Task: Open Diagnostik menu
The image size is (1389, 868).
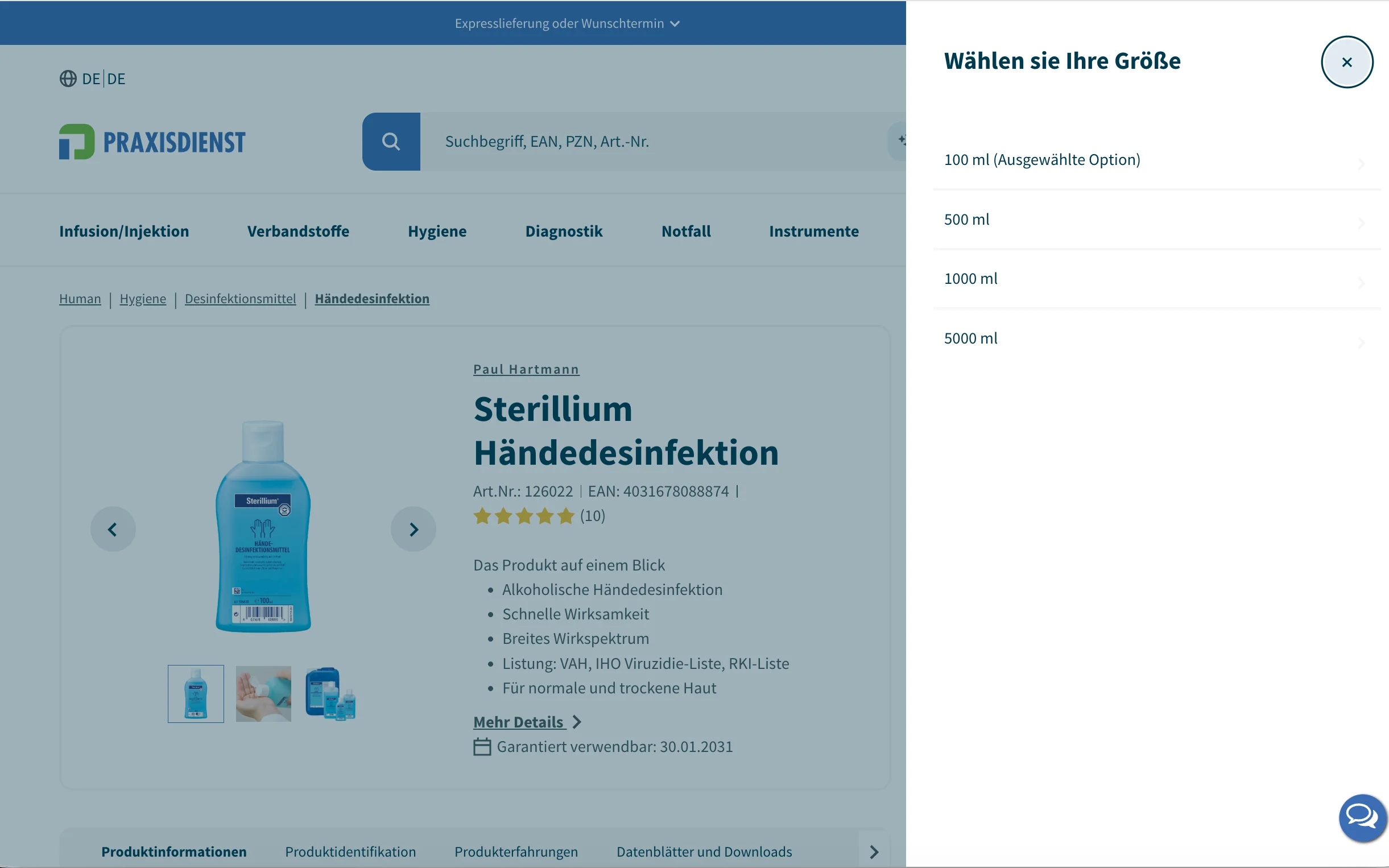Action: 564,232
